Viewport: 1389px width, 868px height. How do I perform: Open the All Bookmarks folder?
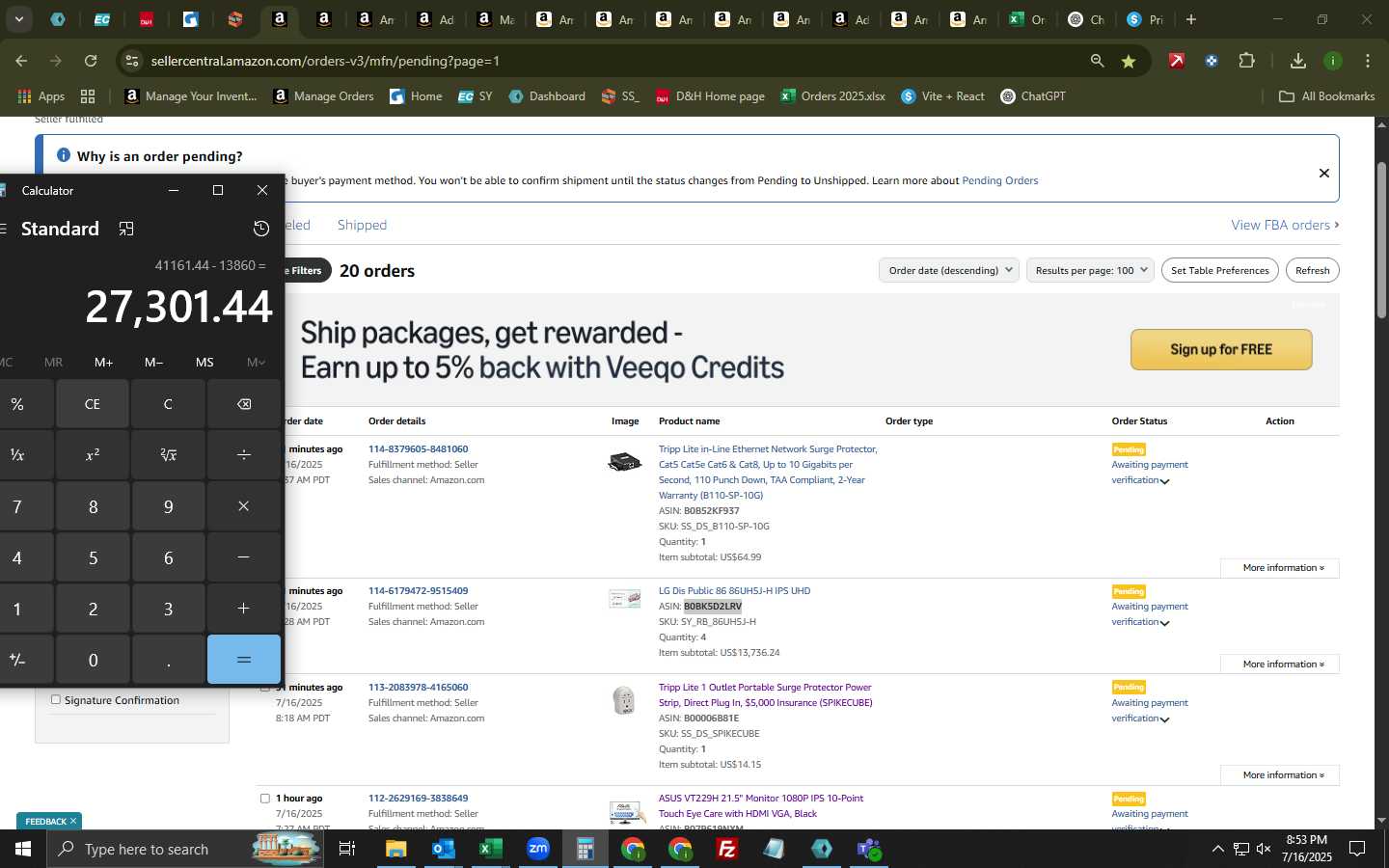1326,96
